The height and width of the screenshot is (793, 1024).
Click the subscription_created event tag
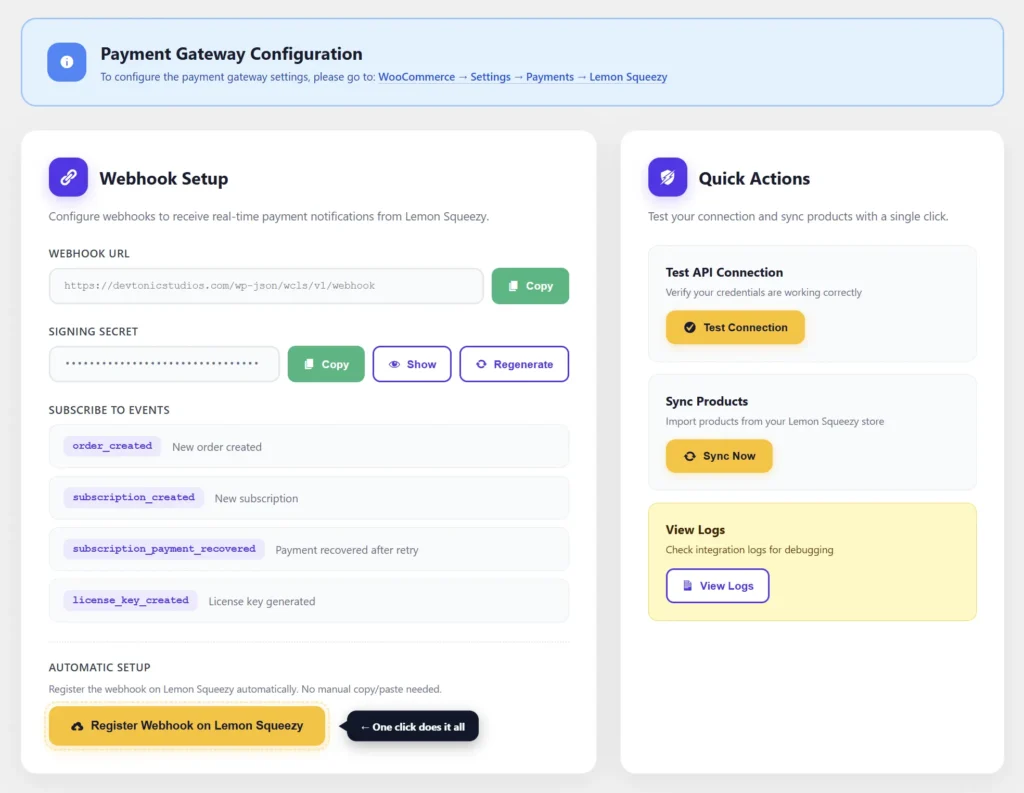pyautogui.click(x=134, y=498)
